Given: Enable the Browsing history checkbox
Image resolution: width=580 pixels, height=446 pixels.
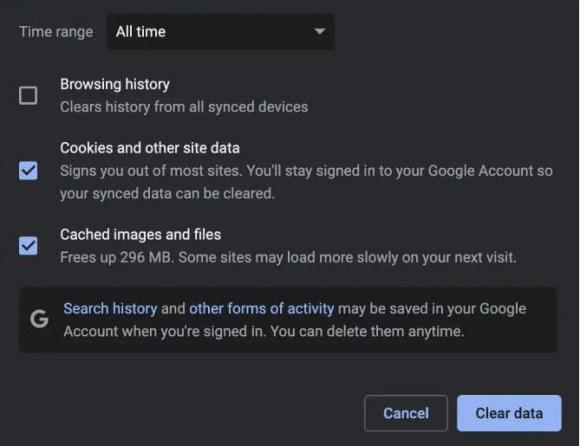Looking at the screenshot, I should 28,95.
